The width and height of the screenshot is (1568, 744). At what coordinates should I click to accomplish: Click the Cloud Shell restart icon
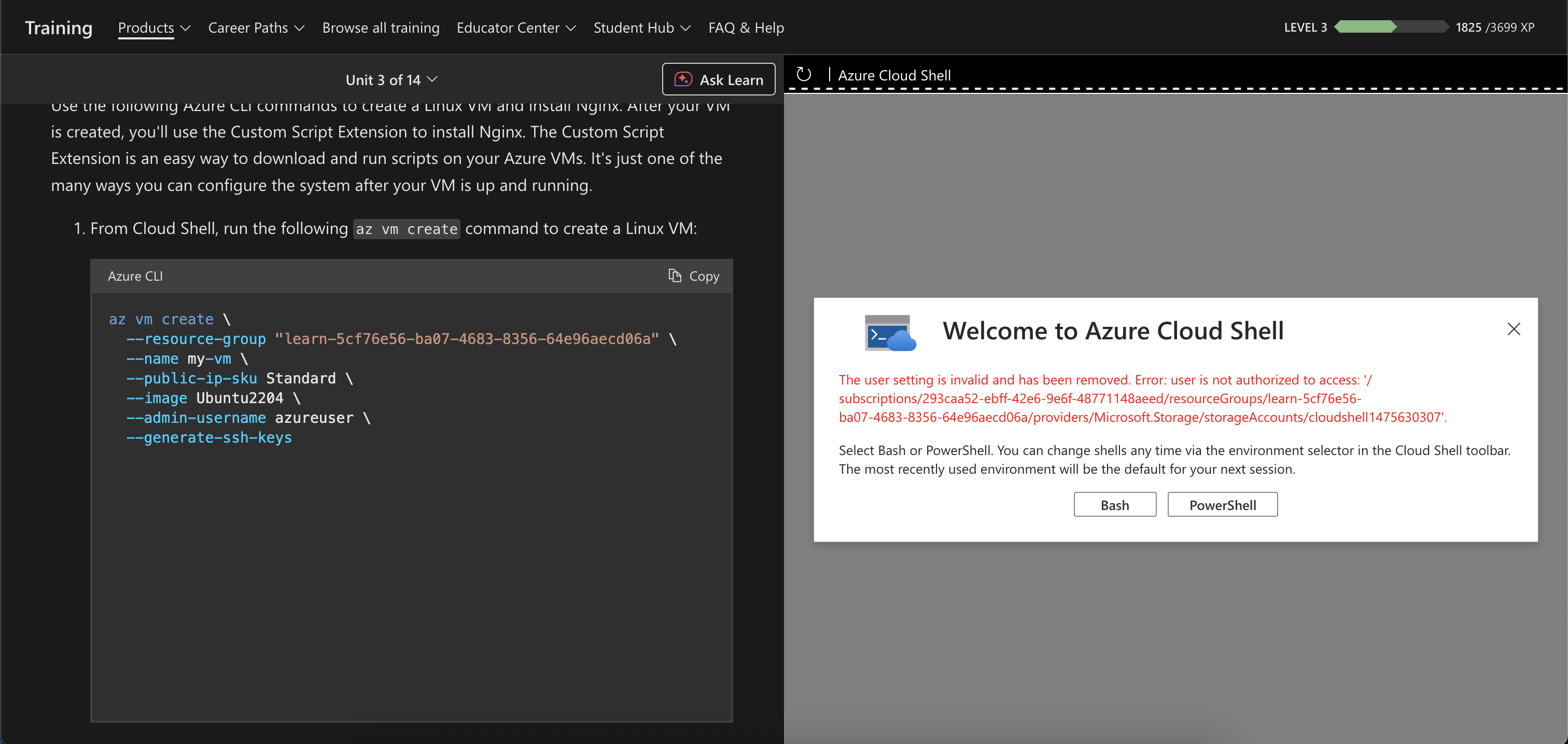pyautogui.click(x=804, y=75)
